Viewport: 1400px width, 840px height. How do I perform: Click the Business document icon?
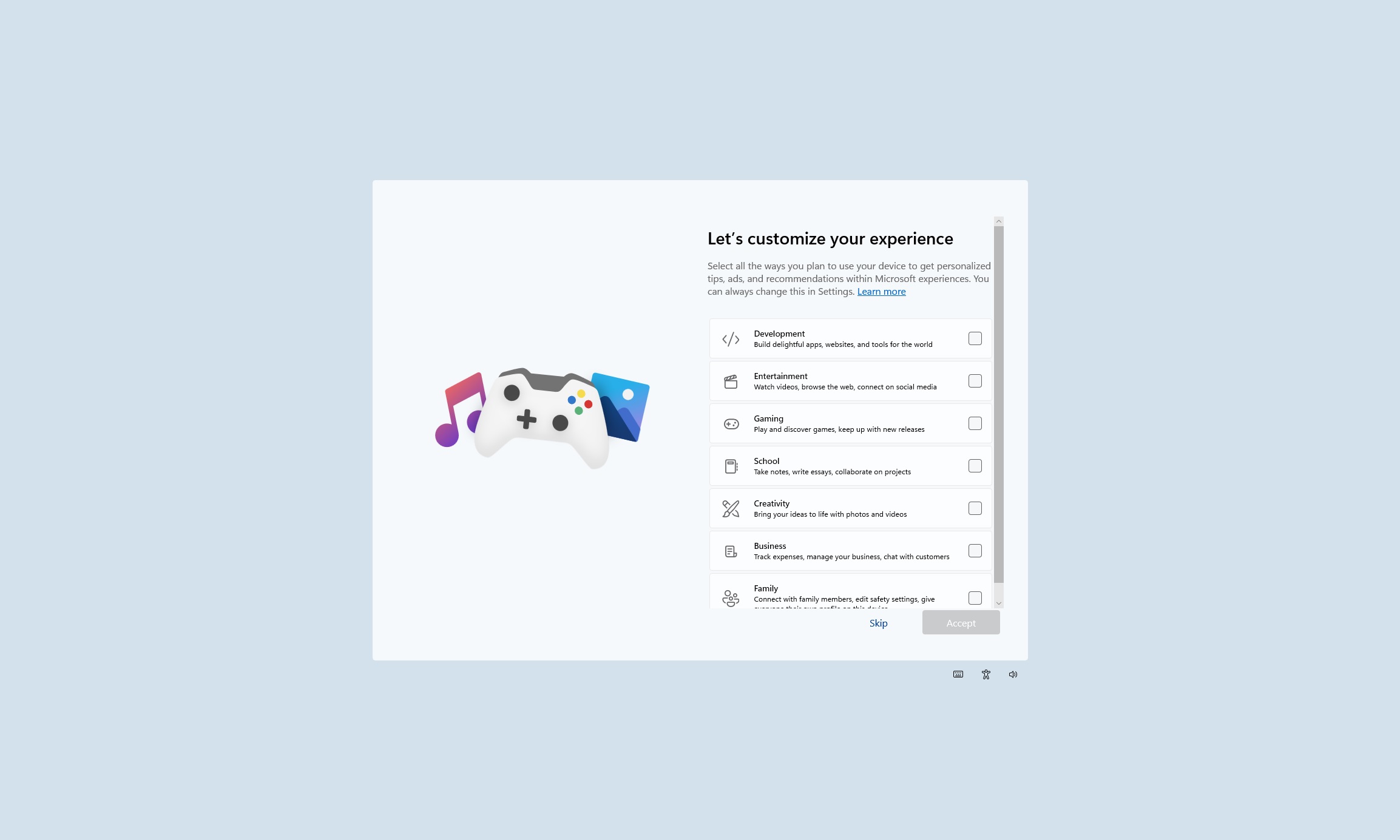click(731, 551)
